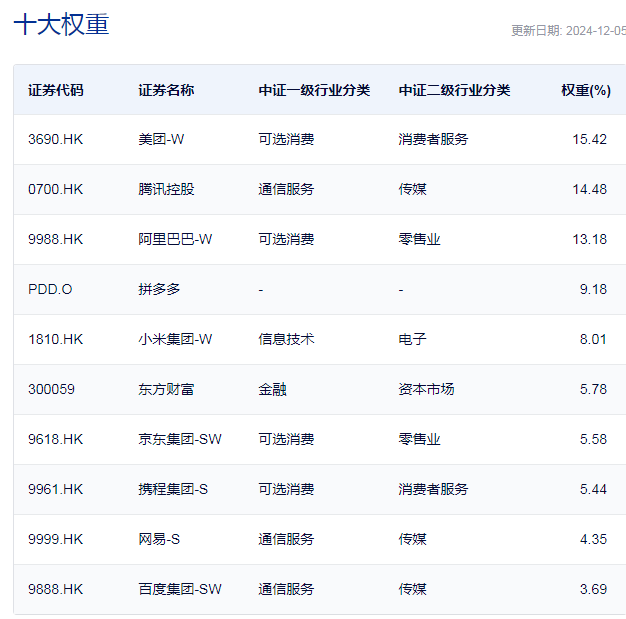Click the 证券名称 column header
The image size is (626, 619).
point(166,90)
